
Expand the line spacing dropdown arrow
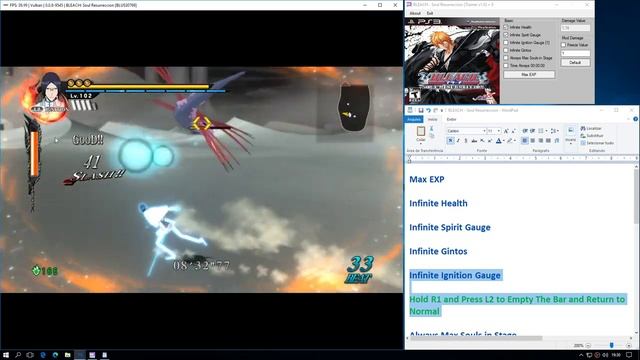(x=558, y=131)
